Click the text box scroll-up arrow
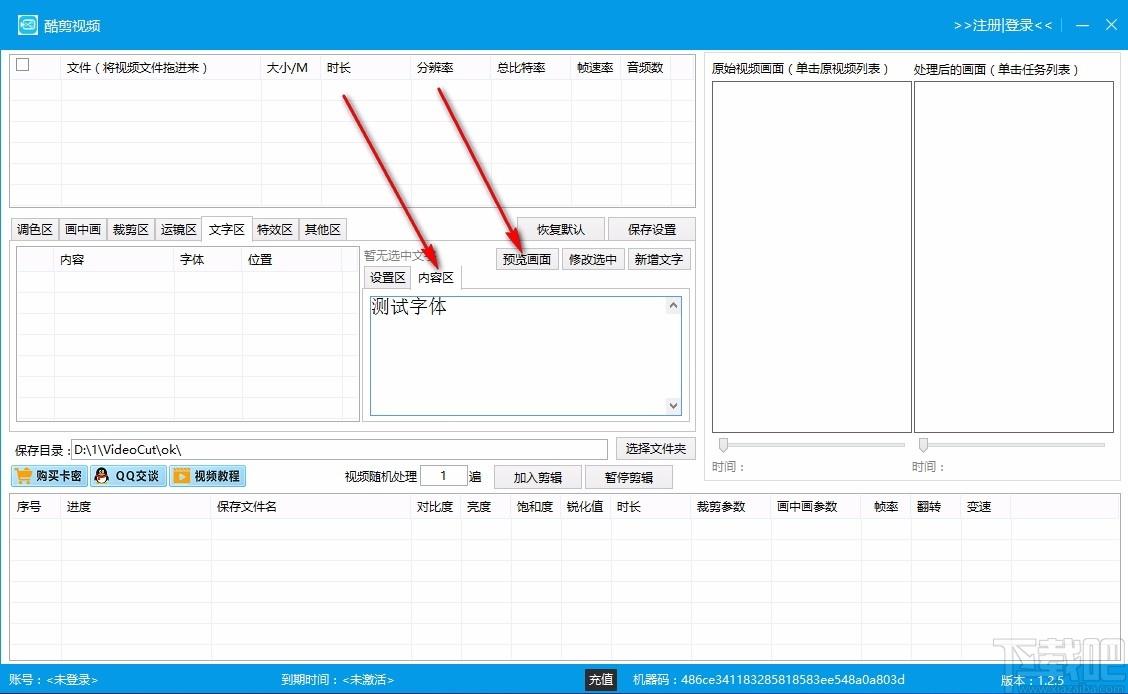1128x694 pixels. [673, 306]
